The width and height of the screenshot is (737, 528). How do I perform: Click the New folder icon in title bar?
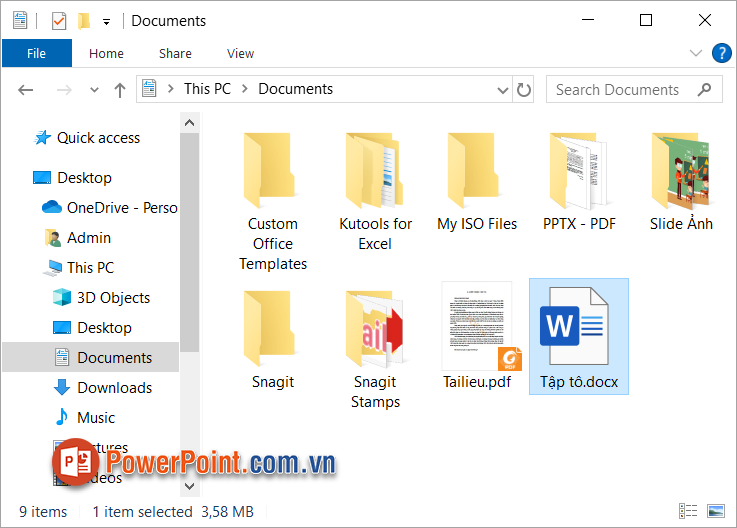84,21
